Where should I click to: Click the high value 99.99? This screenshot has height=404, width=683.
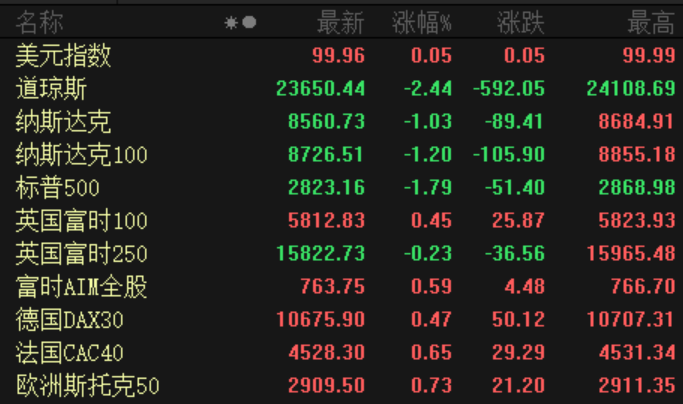649,56
